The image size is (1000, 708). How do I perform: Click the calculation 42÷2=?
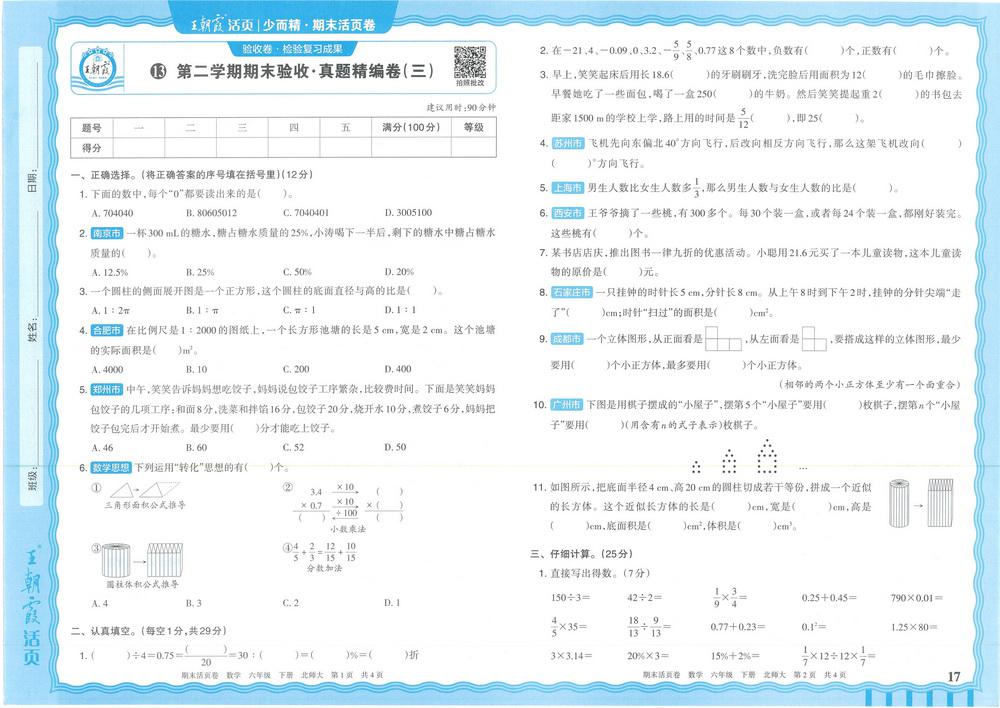(644, 598)
